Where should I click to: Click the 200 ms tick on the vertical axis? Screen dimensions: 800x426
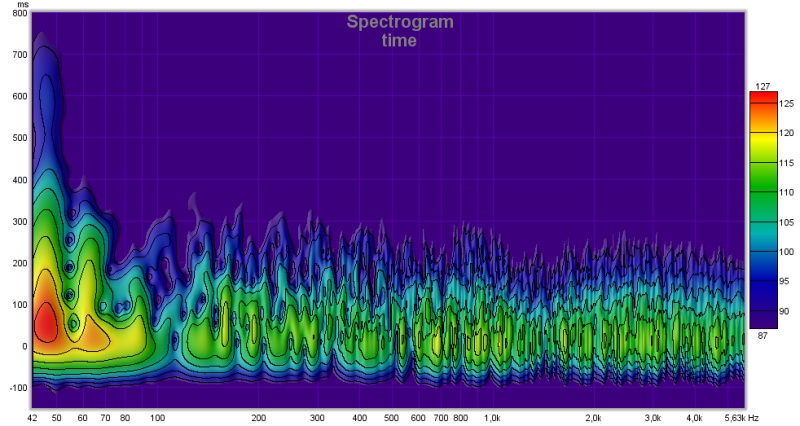point(19,263)
